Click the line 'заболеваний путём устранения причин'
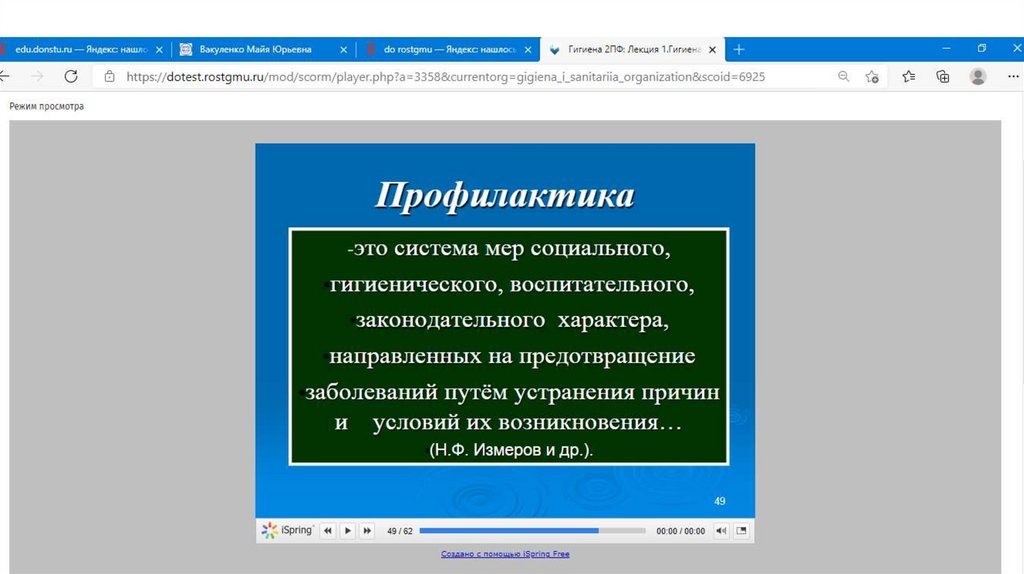This screenshot has width=1024, height=574. (x=511, y=392)
